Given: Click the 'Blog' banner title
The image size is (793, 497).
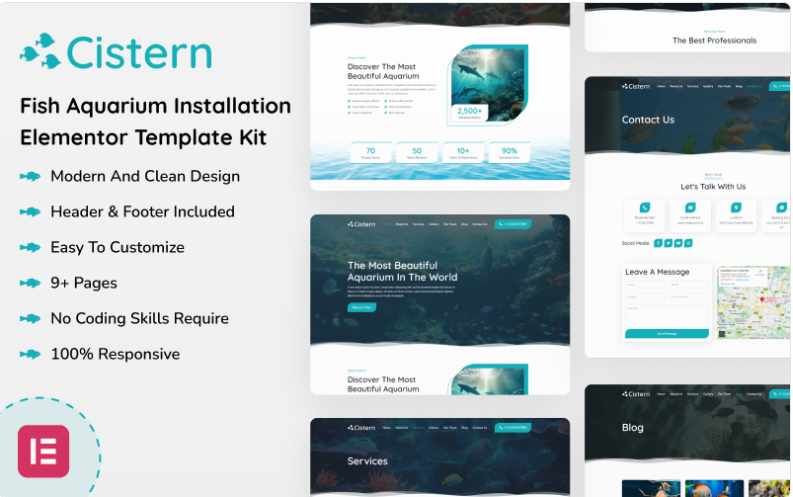Looking at the screenshot, I should tap(633, 428).
